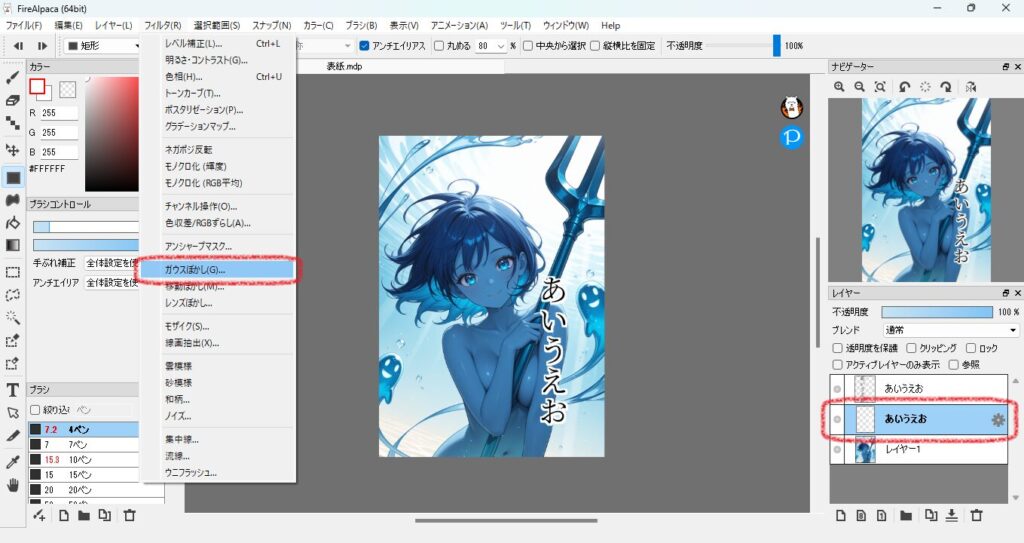Select the Text tool (T icon)
This screenshot has height=543, width=1024.
click(13, 390)
